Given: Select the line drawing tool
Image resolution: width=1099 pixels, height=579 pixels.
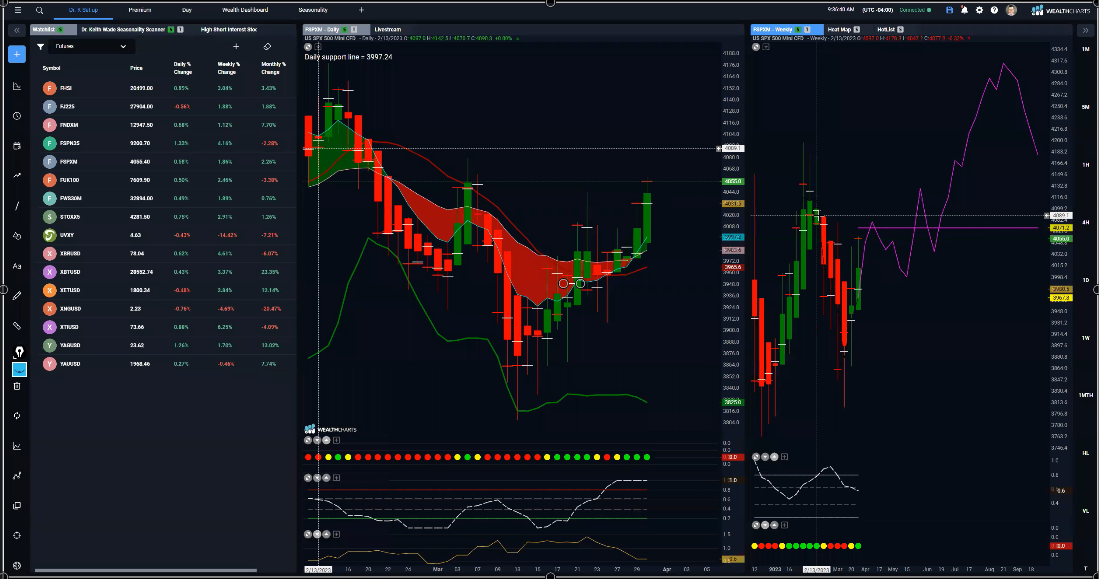Looking at the screenshot, I should click(x=17, y=205).
